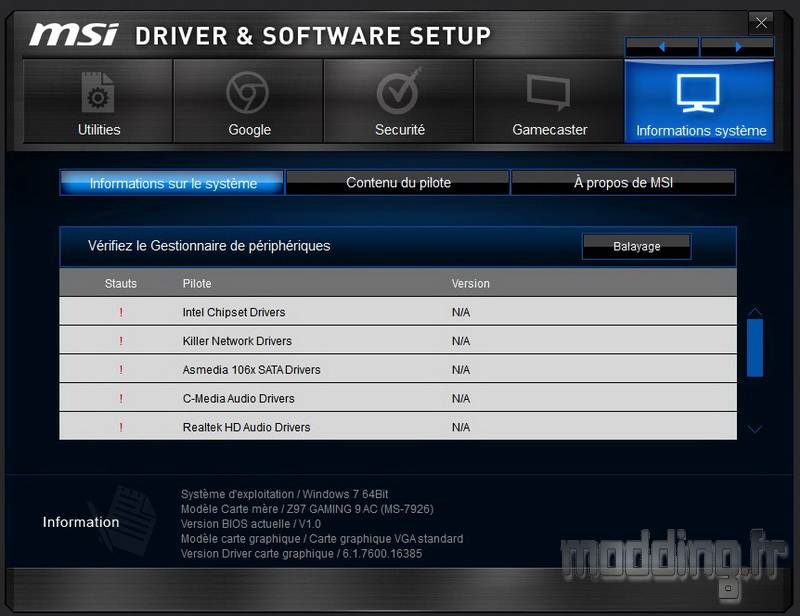Open the À propos de MSI tab

[623, 183]
